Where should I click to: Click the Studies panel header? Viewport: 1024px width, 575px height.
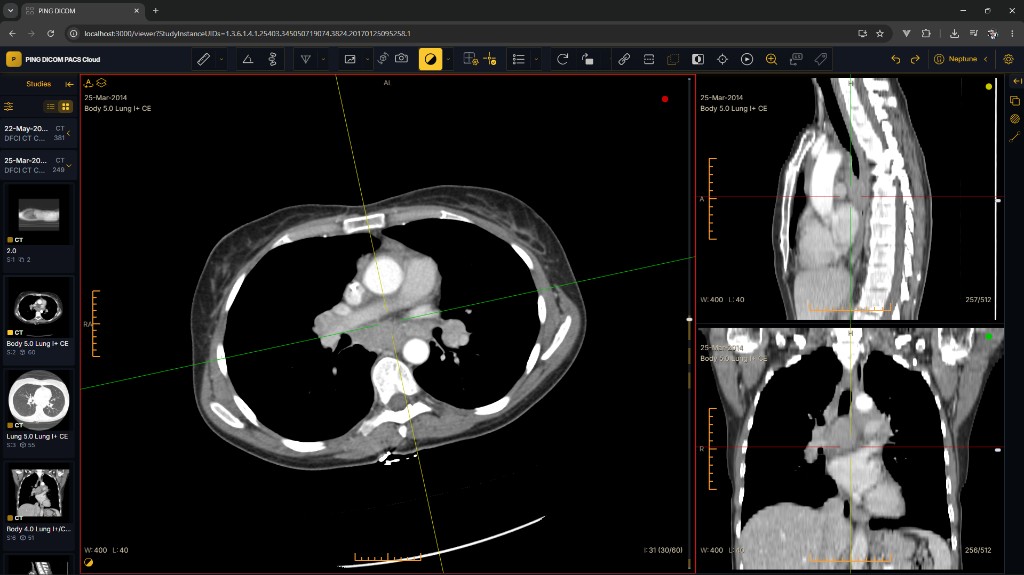(x=39, y=84)
